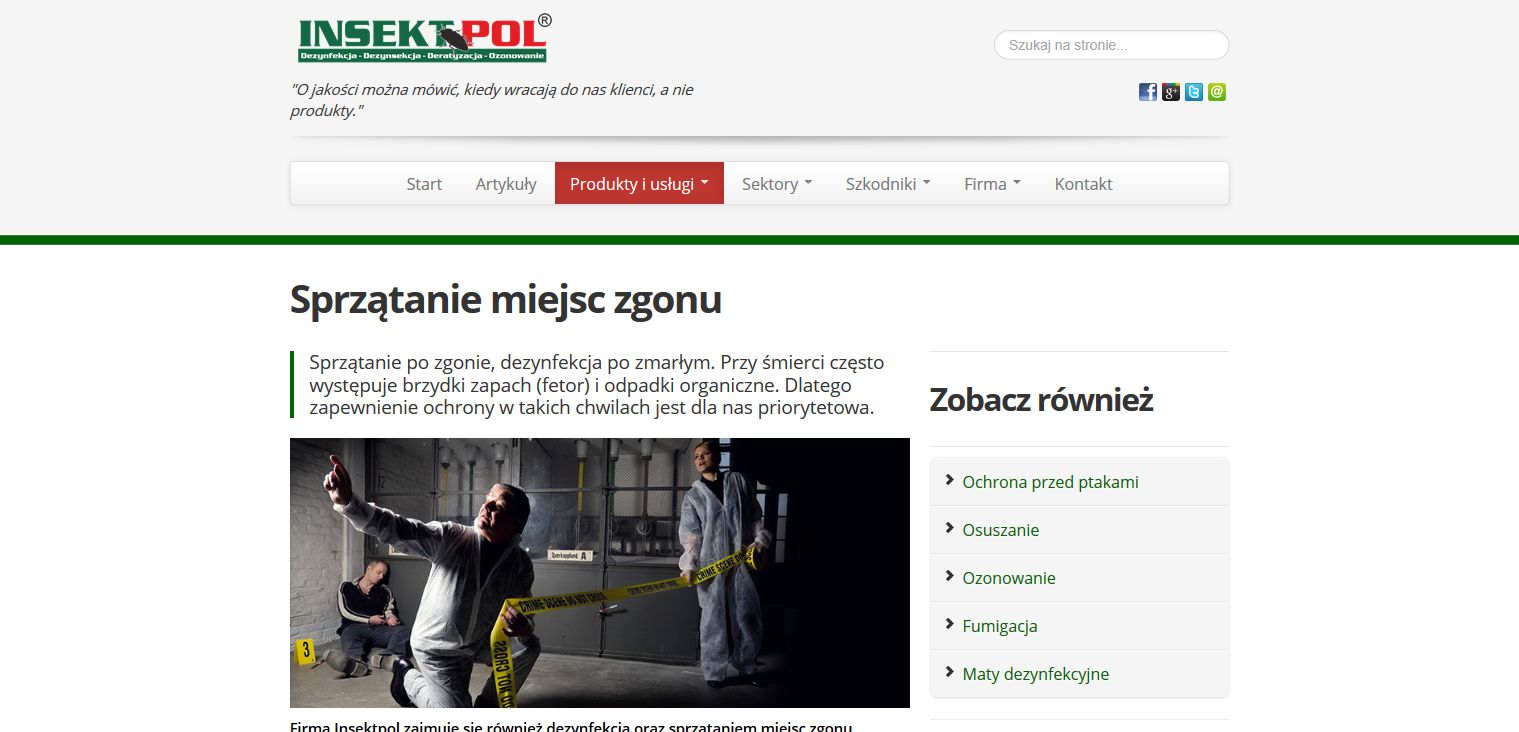Click the crime scene cleanup photo
This screenshot has height=732, width=1519.
(599, 572)
